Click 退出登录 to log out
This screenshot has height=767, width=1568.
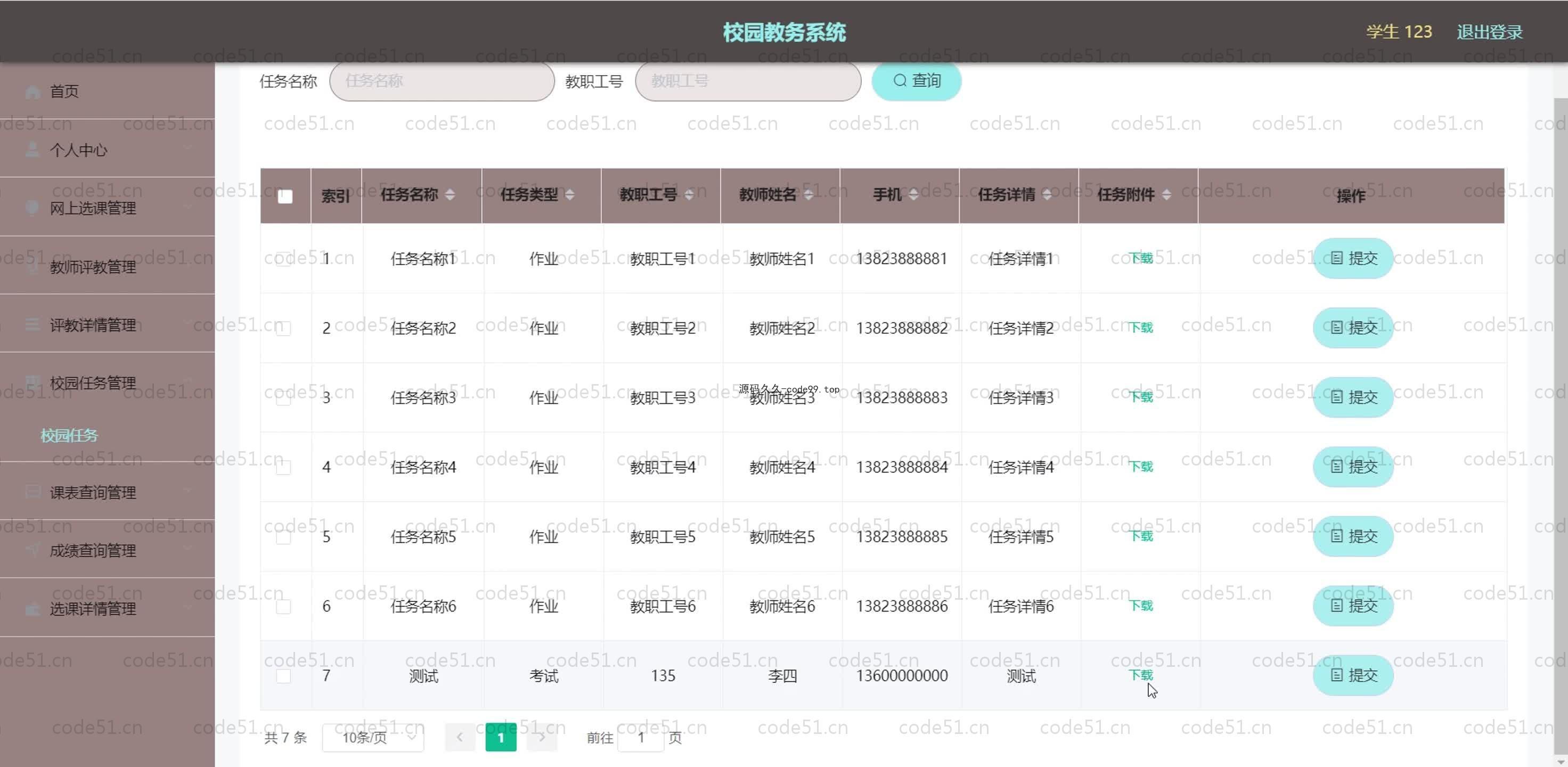[x=1490, y=31]
